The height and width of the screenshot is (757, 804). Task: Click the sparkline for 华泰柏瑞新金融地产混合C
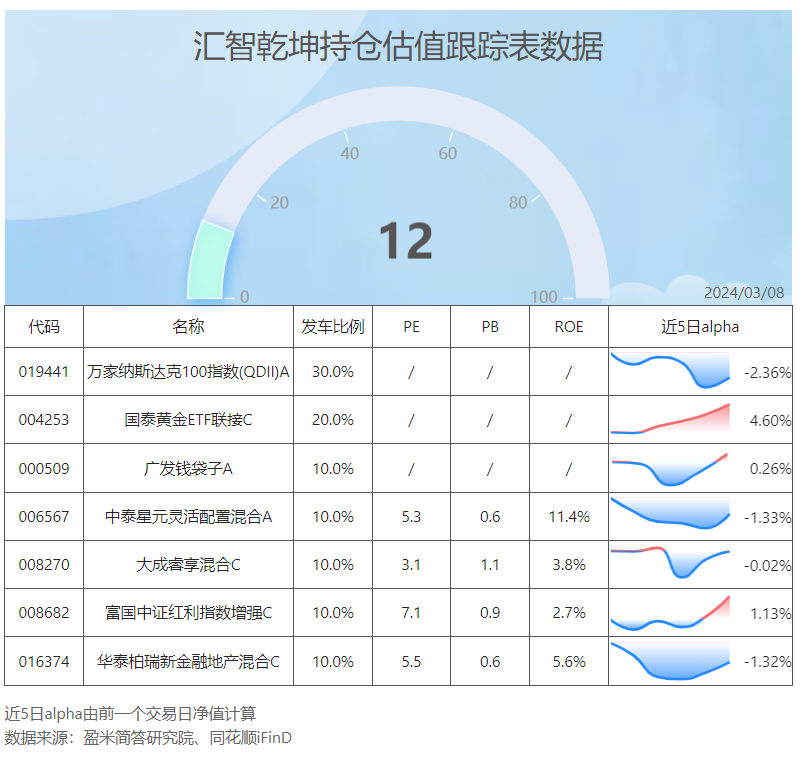tap(670, 661)
